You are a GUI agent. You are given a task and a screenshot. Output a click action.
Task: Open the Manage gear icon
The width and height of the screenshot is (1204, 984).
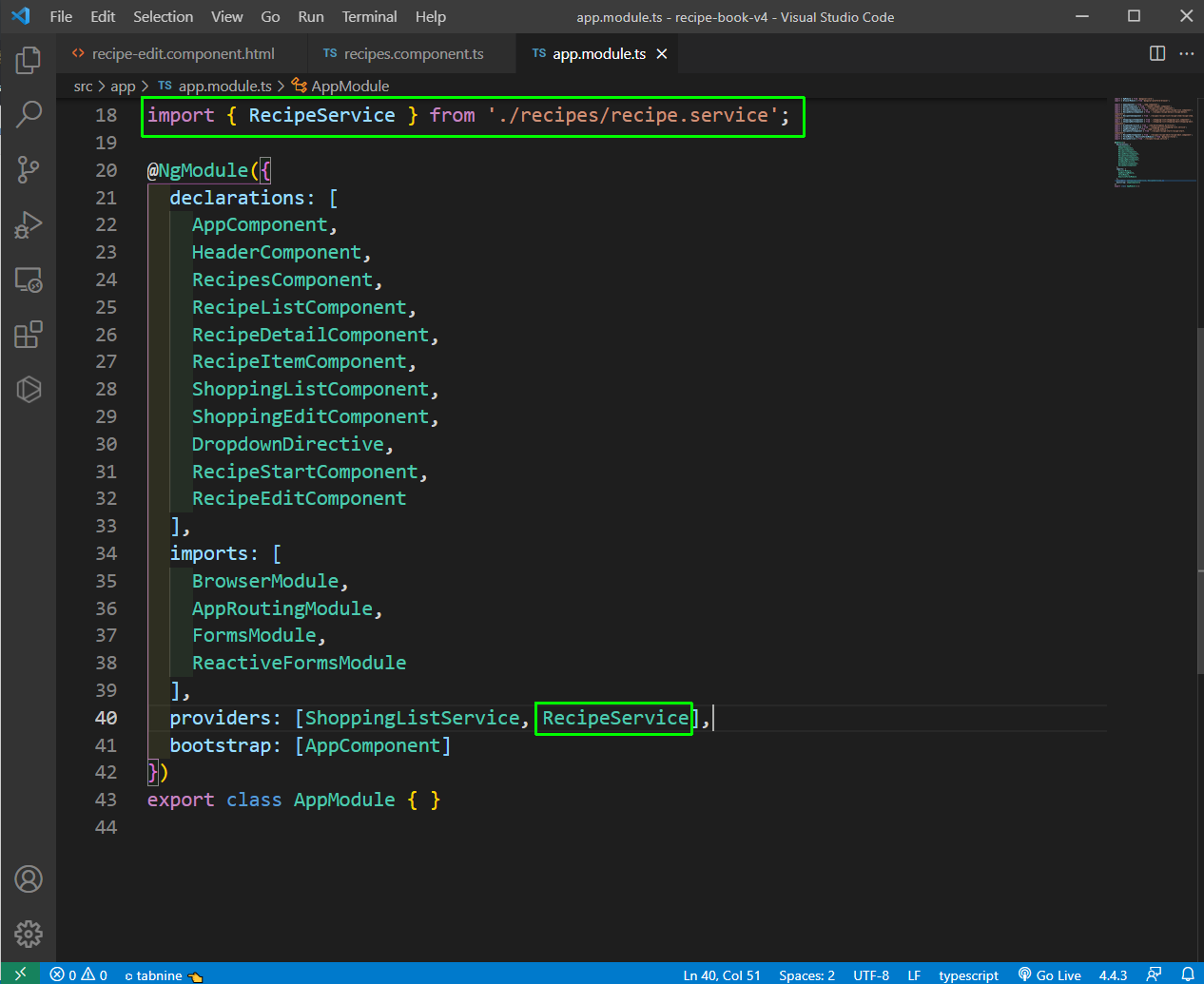tap(29, 934)
